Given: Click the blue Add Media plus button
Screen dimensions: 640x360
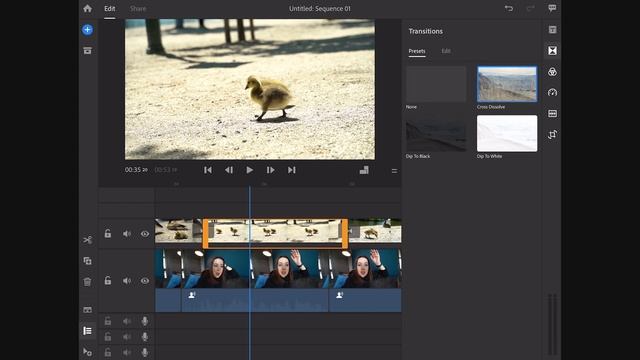Looking at the screenshot, I should coord(87,29).
